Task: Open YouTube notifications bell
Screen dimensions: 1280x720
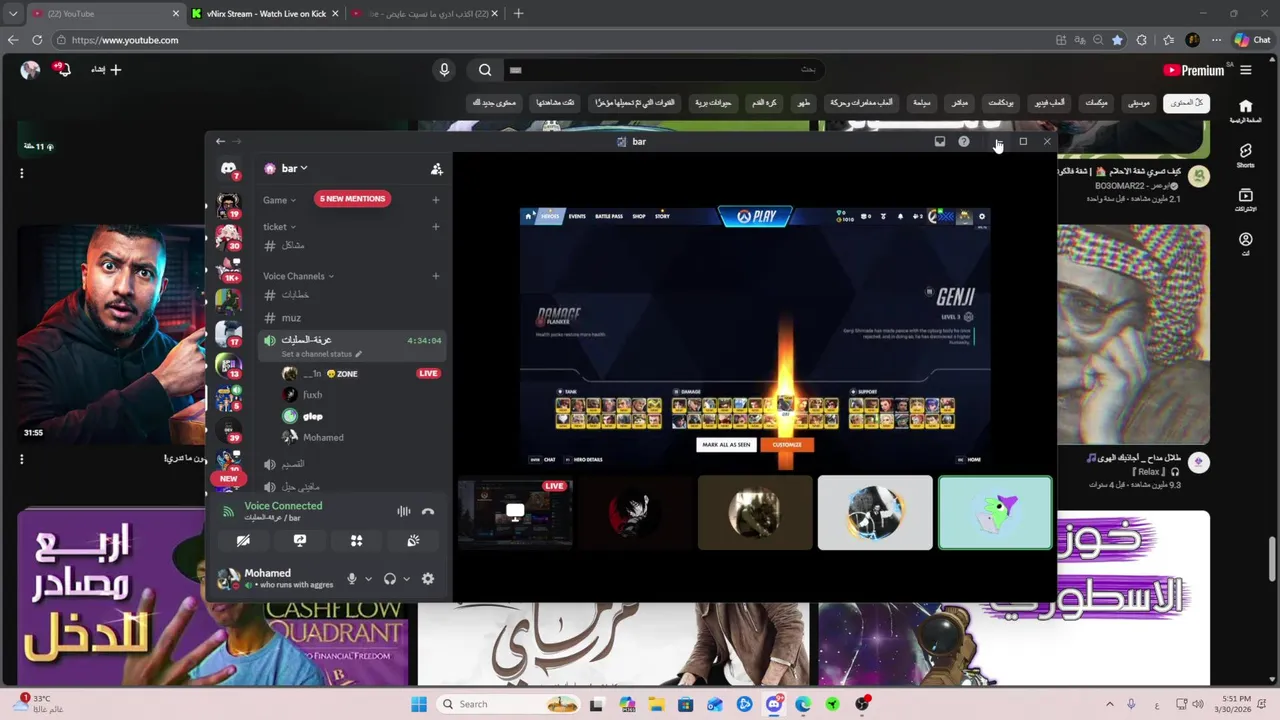Action: (x=64, y=70)
